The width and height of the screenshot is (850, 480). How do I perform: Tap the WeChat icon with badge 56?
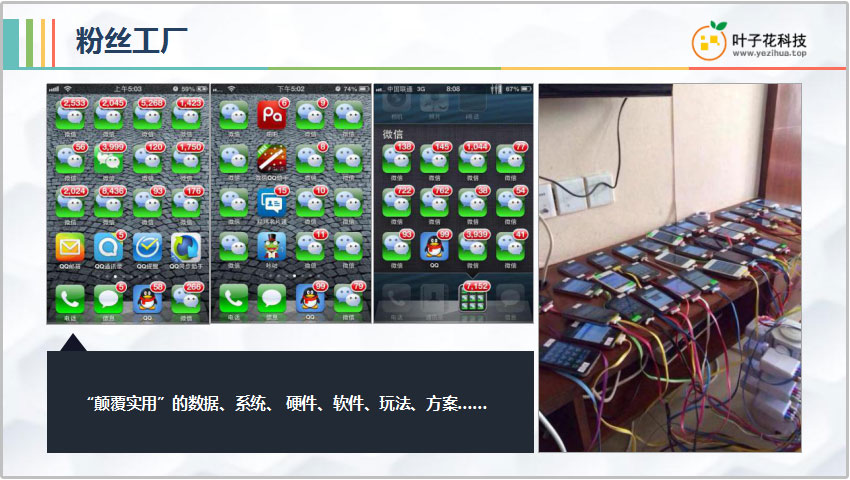pyautogui.click(x=70, y=159)
